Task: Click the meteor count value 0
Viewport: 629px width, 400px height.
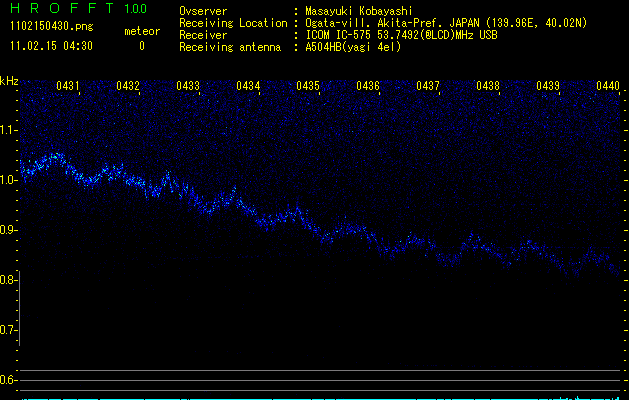Action: (x=142, y=46)
